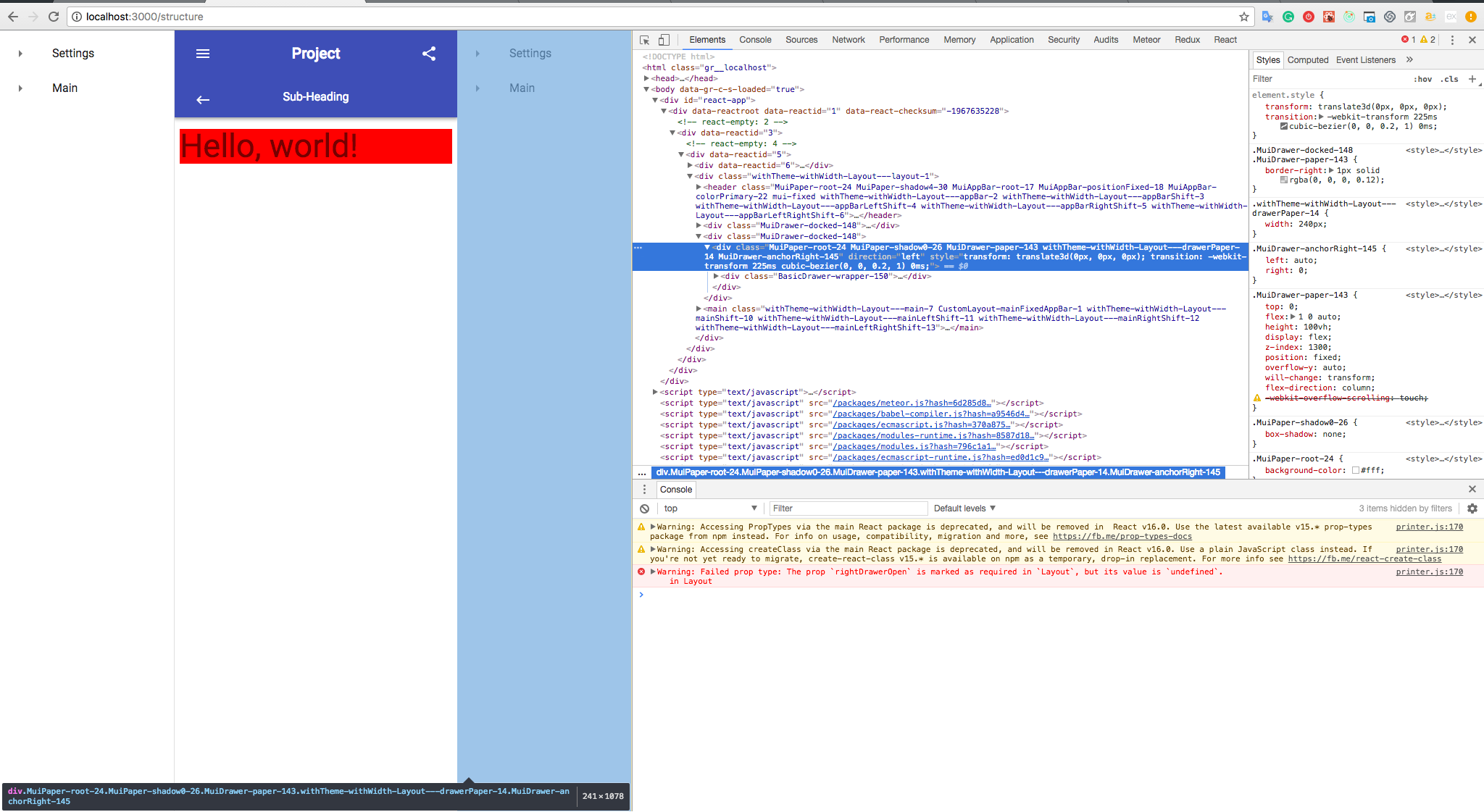Open the babel-compiler.js script link
Screen dimensions: 1484x812
point(931,414)
